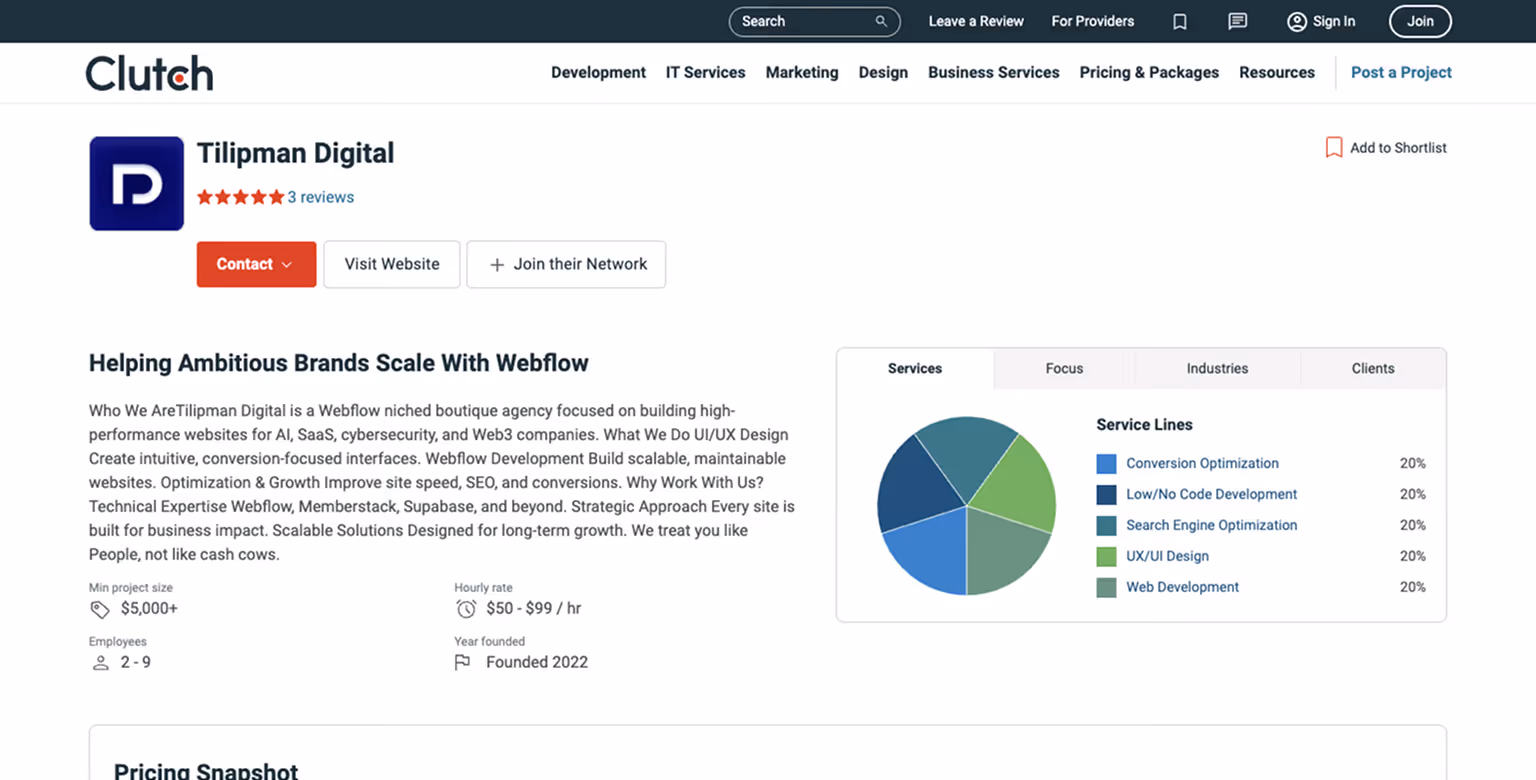This screenshot has height=780, width=1536.
Task: Click the price tag icon beside $5,000+
Action: [100, 609]
